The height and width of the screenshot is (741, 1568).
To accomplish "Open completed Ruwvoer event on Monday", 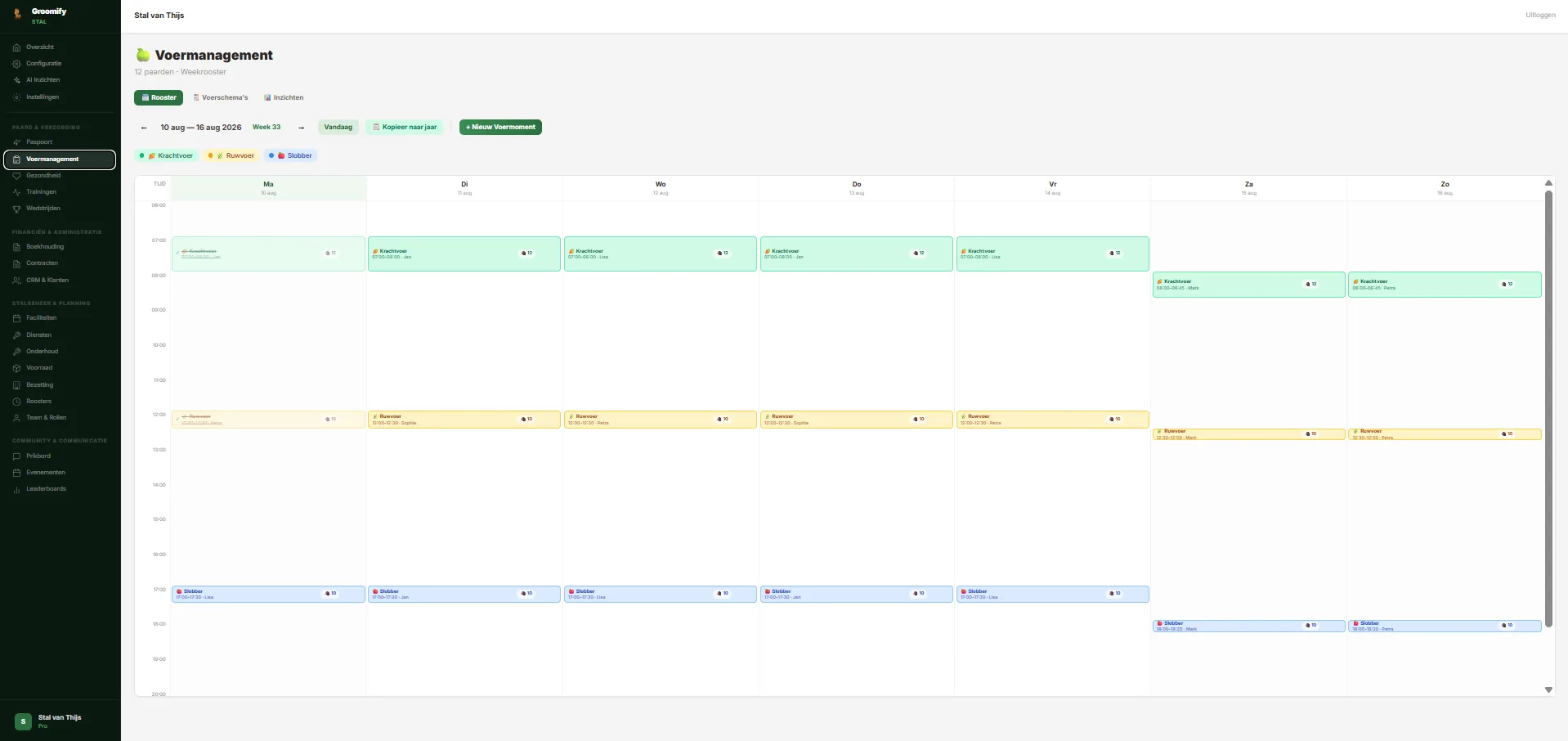I will [268, 420].
